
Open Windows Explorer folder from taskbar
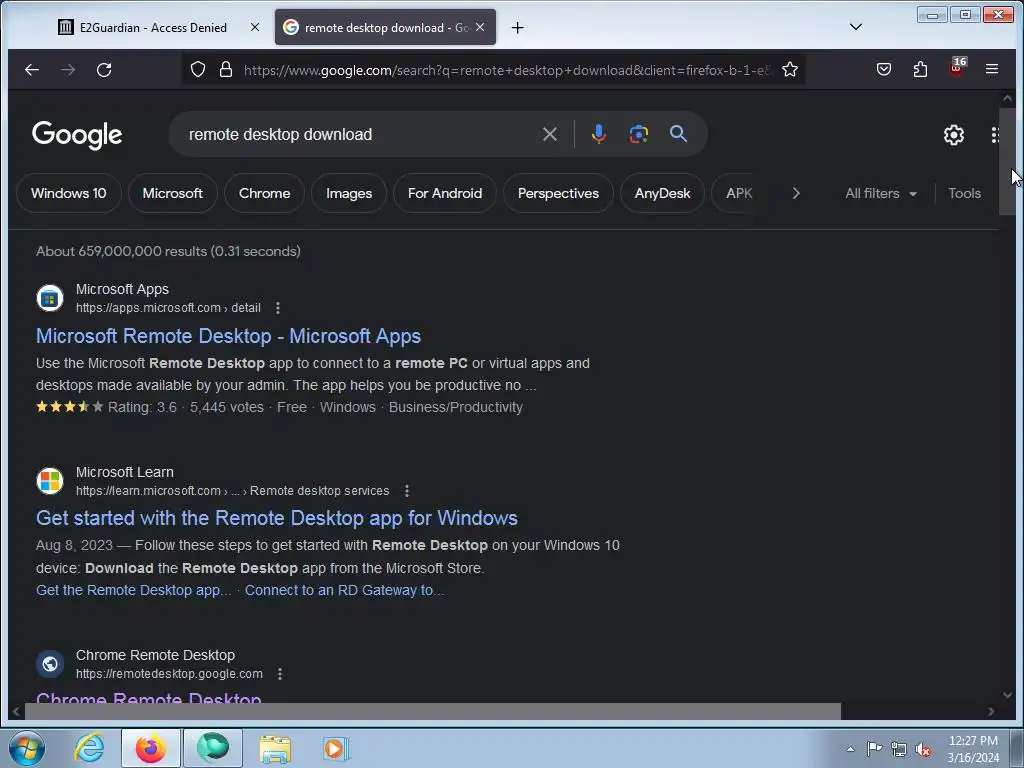[x=275, y=748]
